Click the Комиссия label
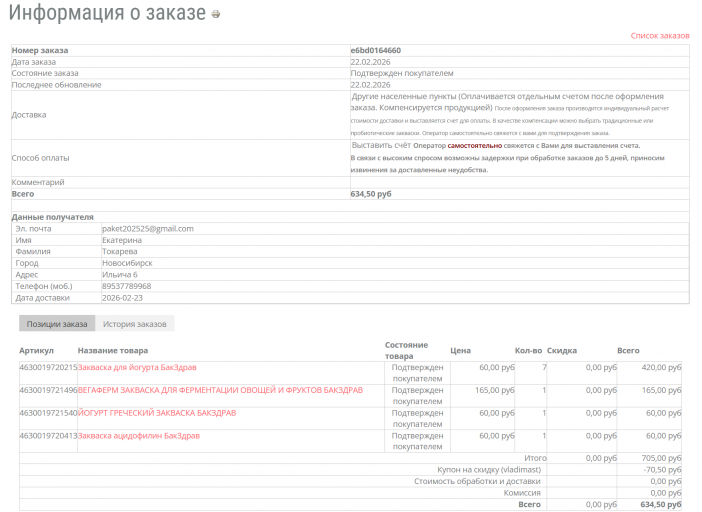 click(522, 493)
